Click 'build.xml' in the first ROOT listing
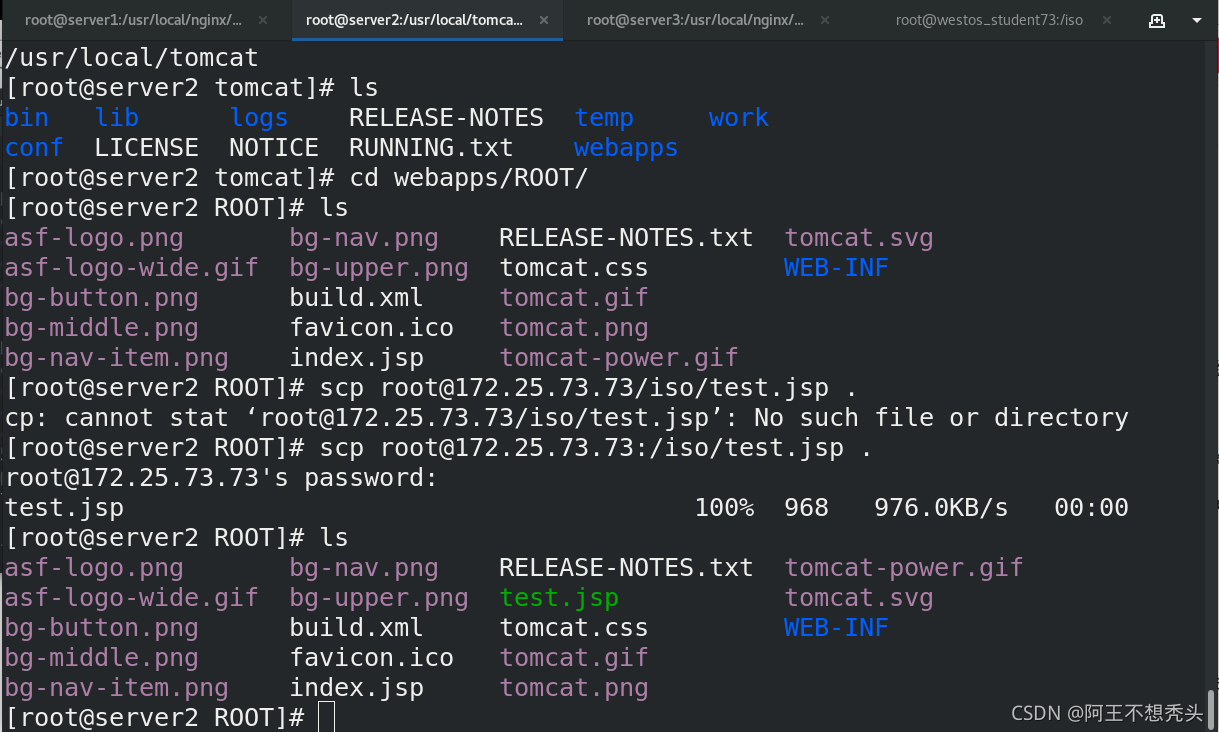 357,298
